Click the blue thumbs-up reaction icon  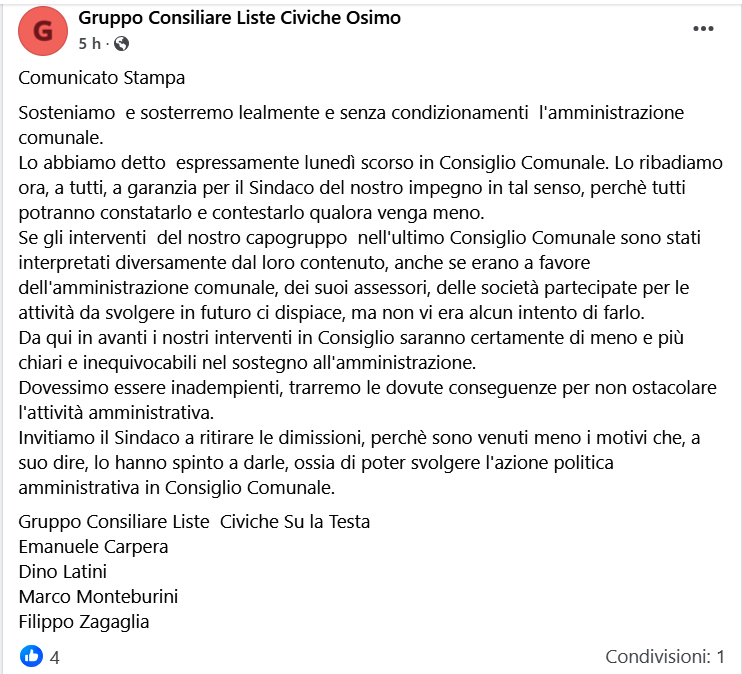pyautogui.click(x=32, y=657)
